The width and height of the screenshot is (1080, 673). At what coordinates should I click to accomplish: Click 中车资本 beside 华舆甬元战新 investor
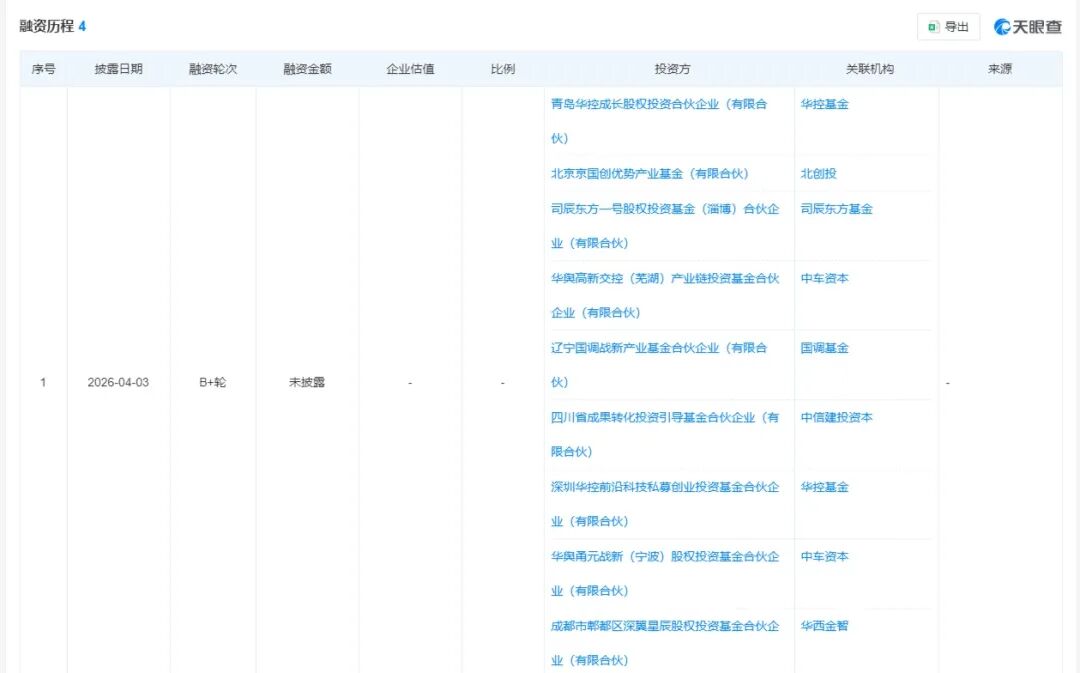coord(824,556)
